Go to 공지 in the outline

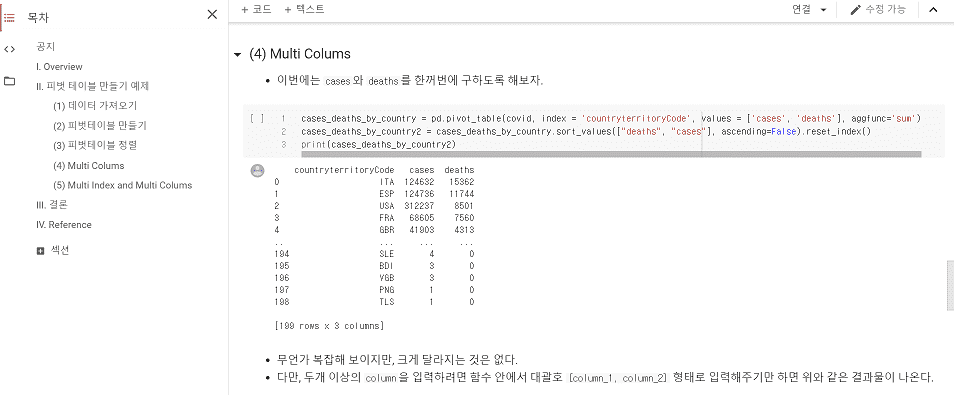[46, 47]
